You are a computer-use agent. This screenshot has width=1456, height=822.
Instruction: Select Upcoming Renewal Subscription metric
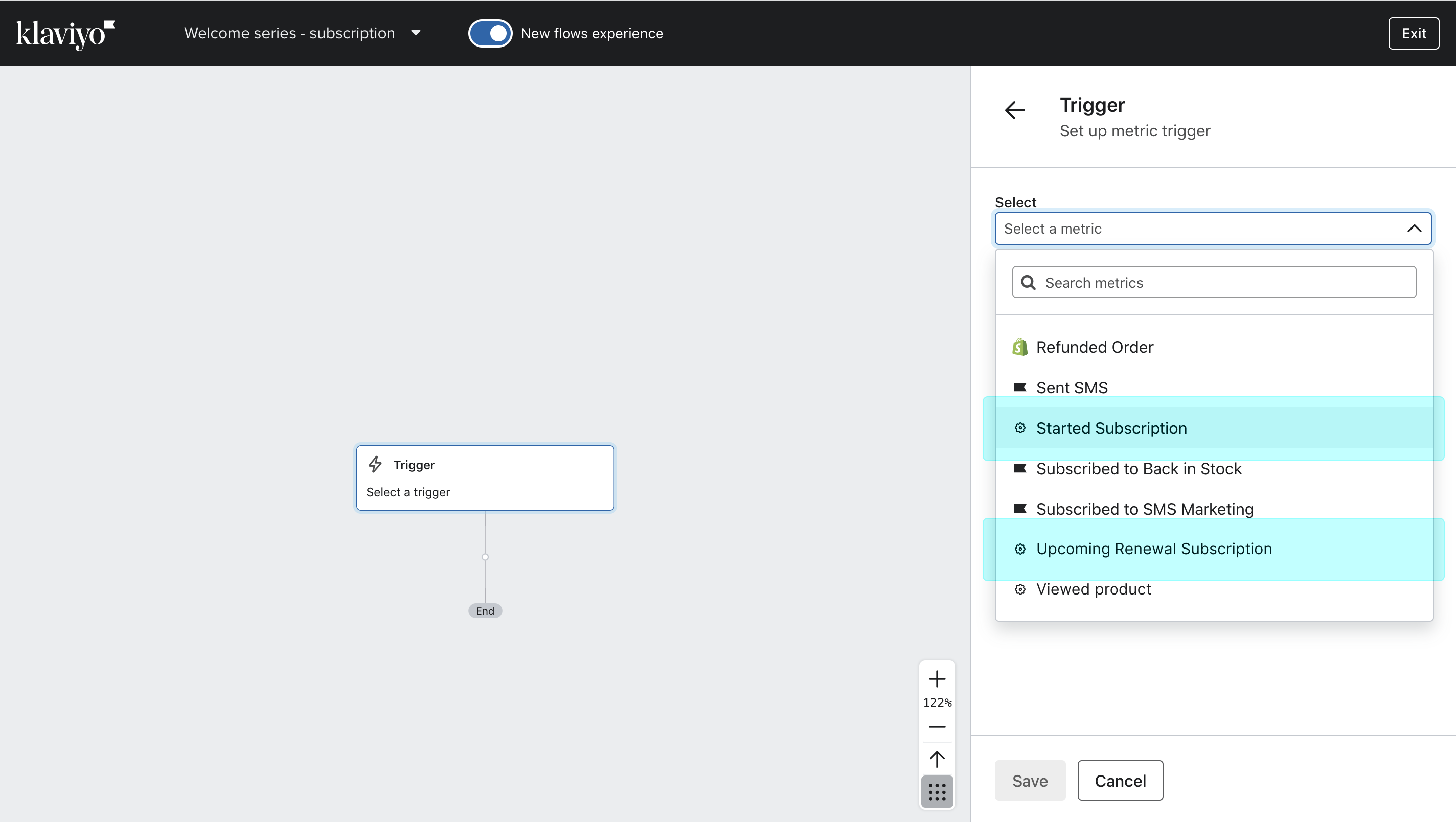click(x=1213, y=549)
